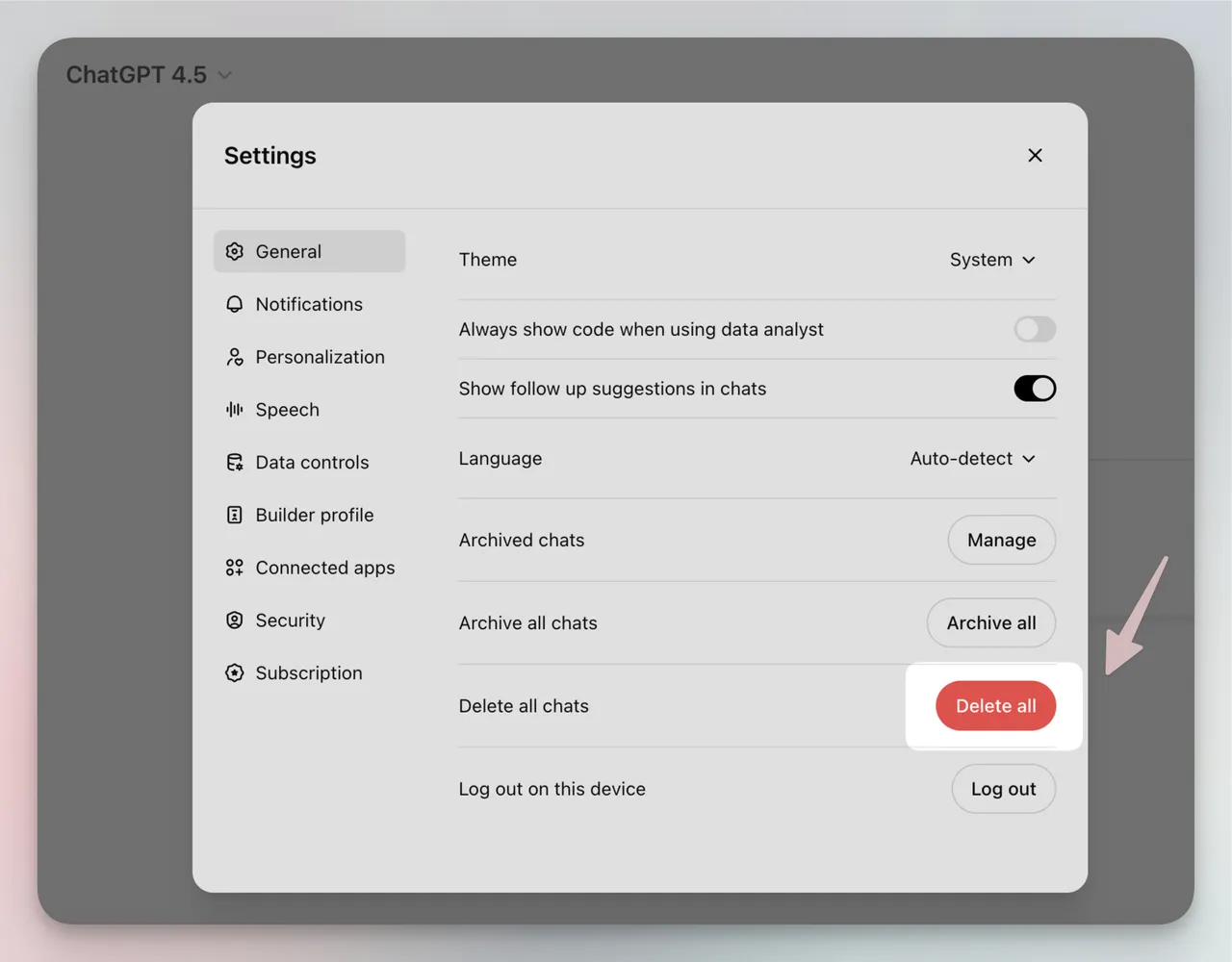Open the Language Auto-detect dropdown
Viewport: 1232px width, 962px height.
[x=973, y=459]
